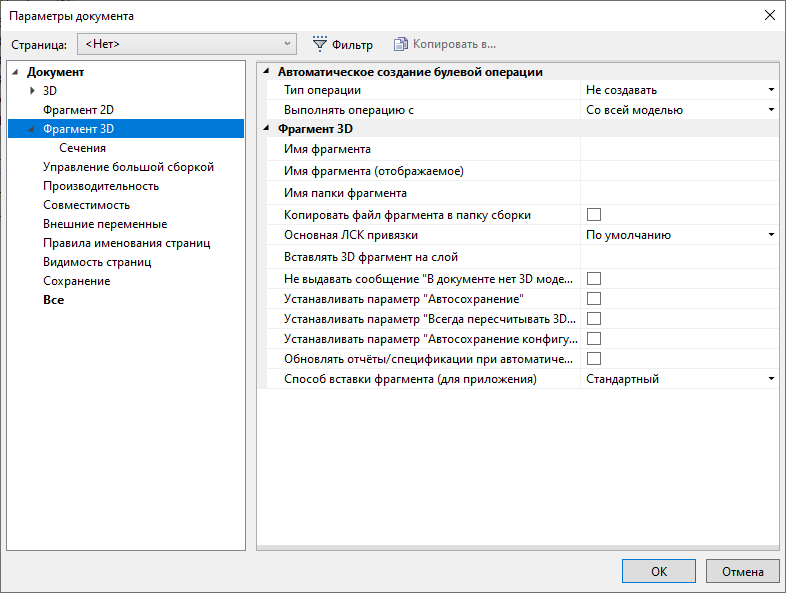786x593 pixels.
Task: Collapse the Фрагмент 3D property group
Action: (266, 129)
